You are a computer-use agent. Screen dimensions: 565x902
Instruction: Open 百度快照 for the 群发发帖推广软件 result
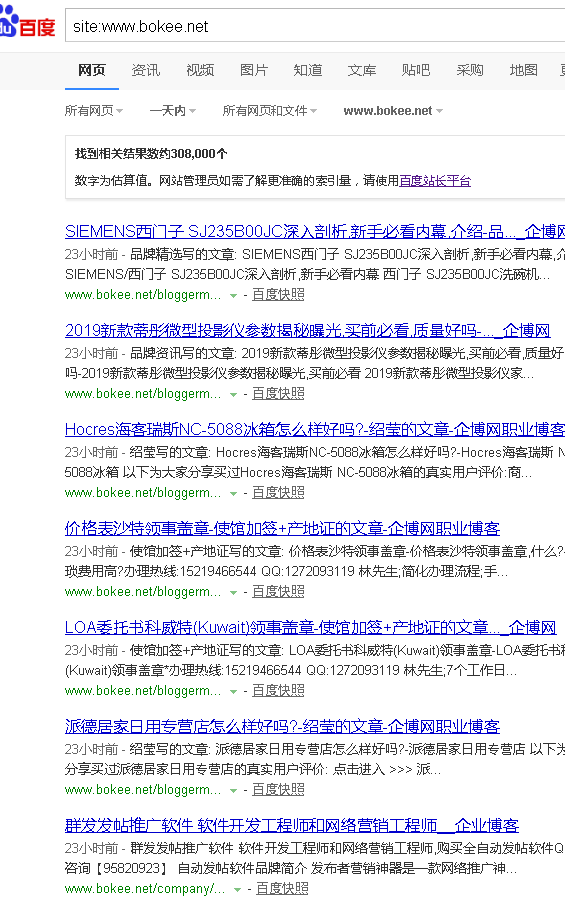[x=282, y=888]
